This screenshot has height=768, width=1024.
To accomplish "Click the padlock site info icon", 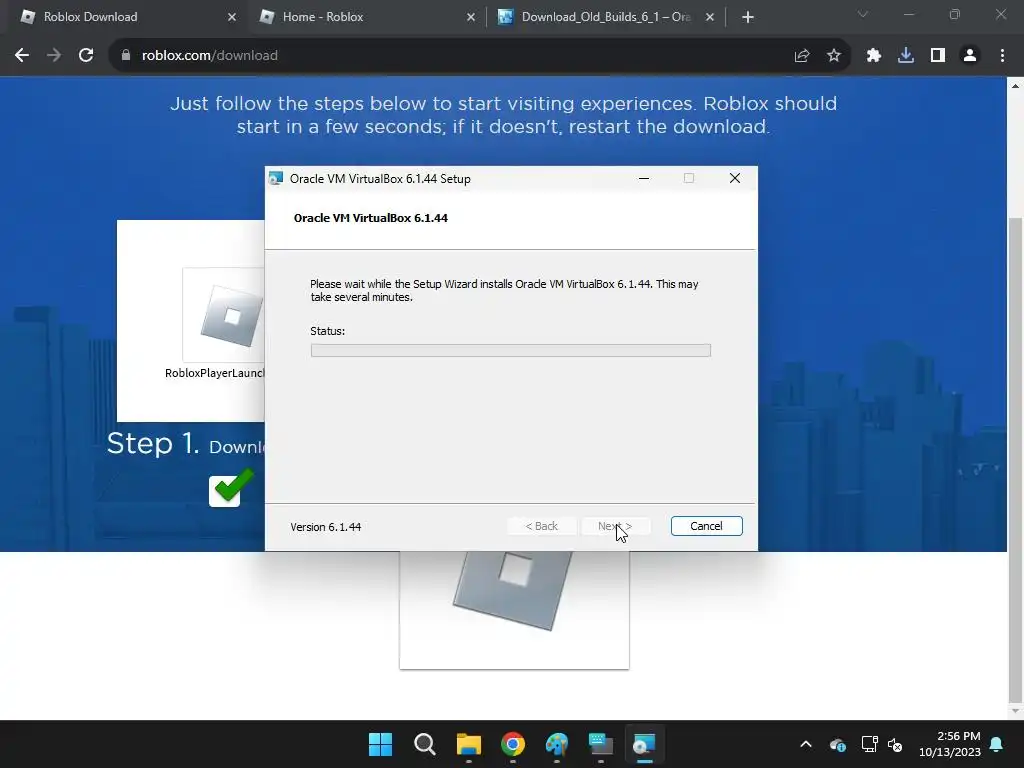I will pyautogui.click(x=126, y=56).
